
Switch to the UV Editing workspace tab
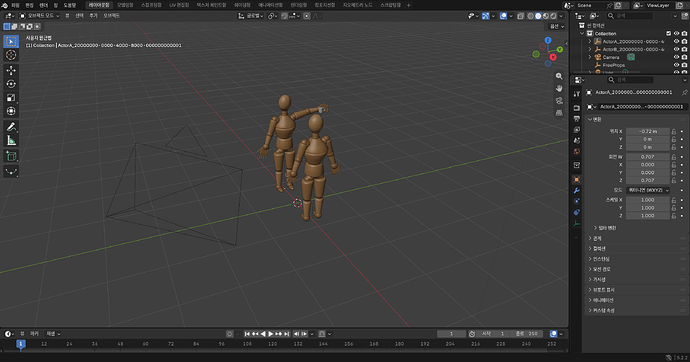click(x=179, y=5)
